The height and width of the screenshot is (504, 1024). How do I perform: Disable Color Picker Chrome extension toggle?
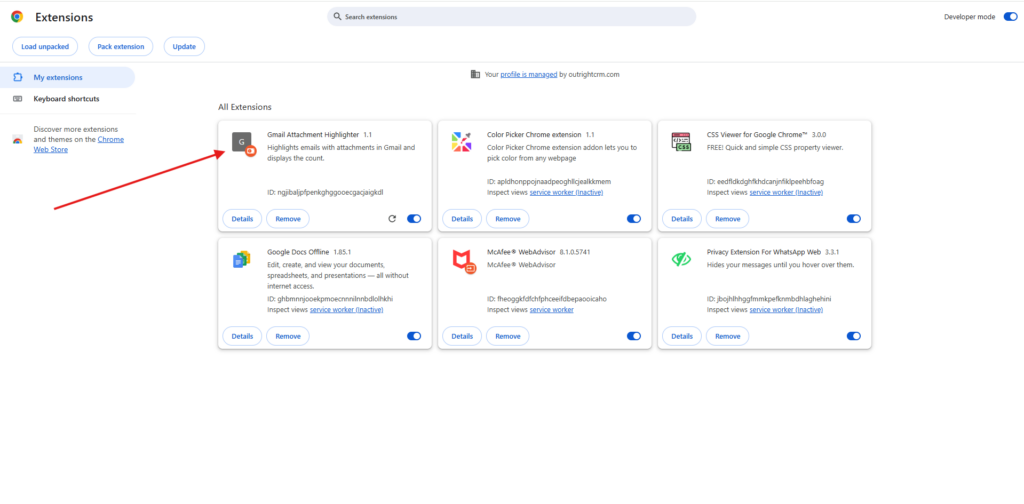pyautogui.click(x=634, y=219)
